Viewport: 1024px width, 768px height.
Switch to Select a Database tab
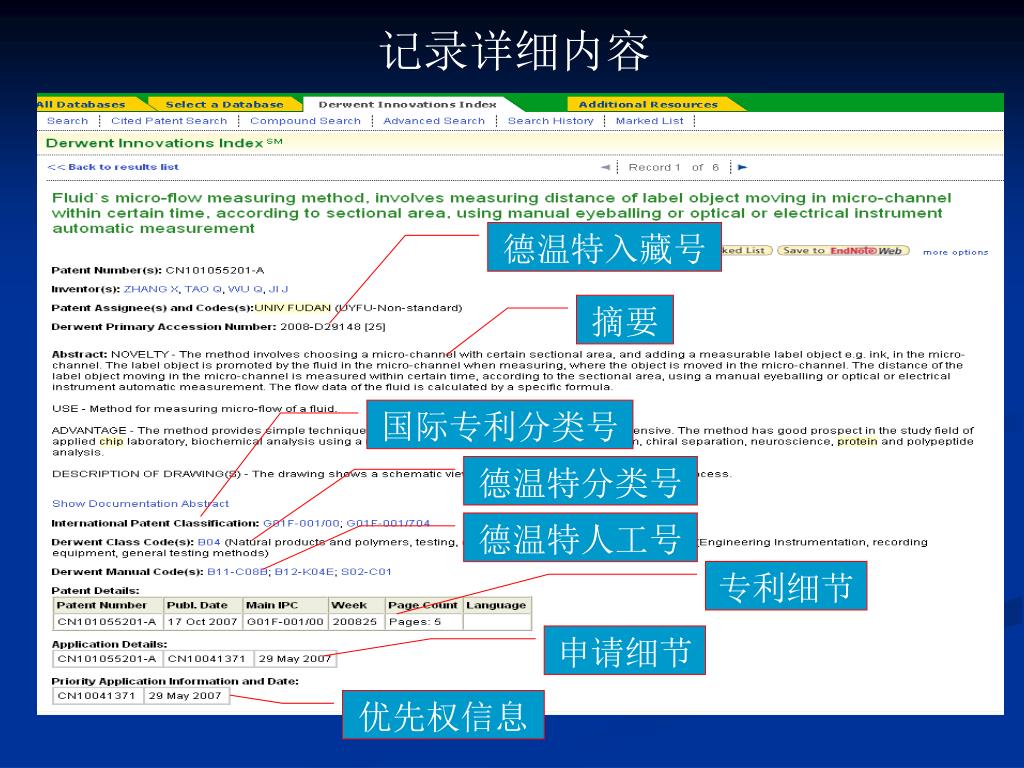pos(224,104)
